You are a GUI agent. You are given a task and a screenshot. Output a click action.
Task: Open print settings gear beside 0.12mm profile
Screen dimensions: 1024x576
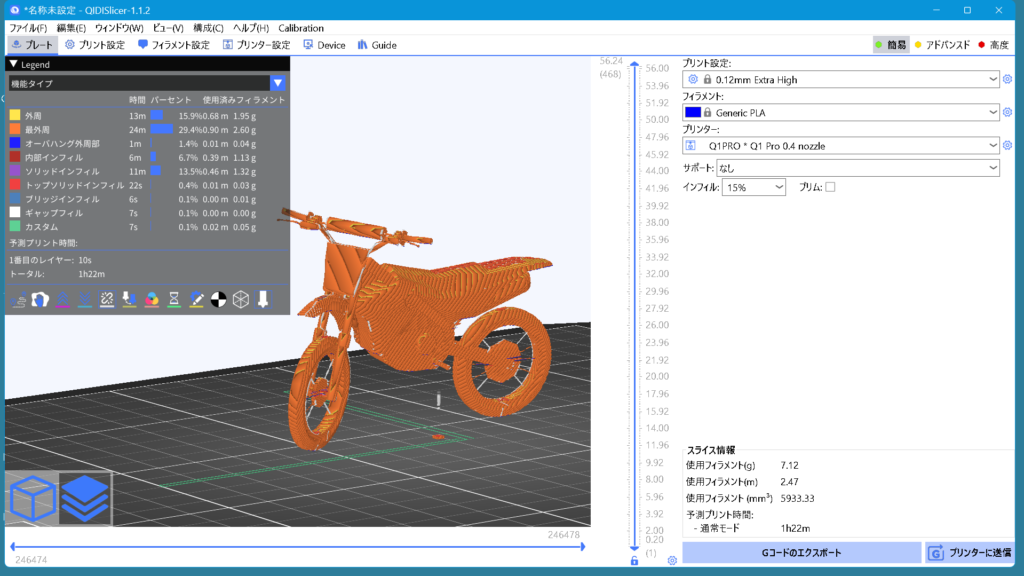click(1007, 80)
